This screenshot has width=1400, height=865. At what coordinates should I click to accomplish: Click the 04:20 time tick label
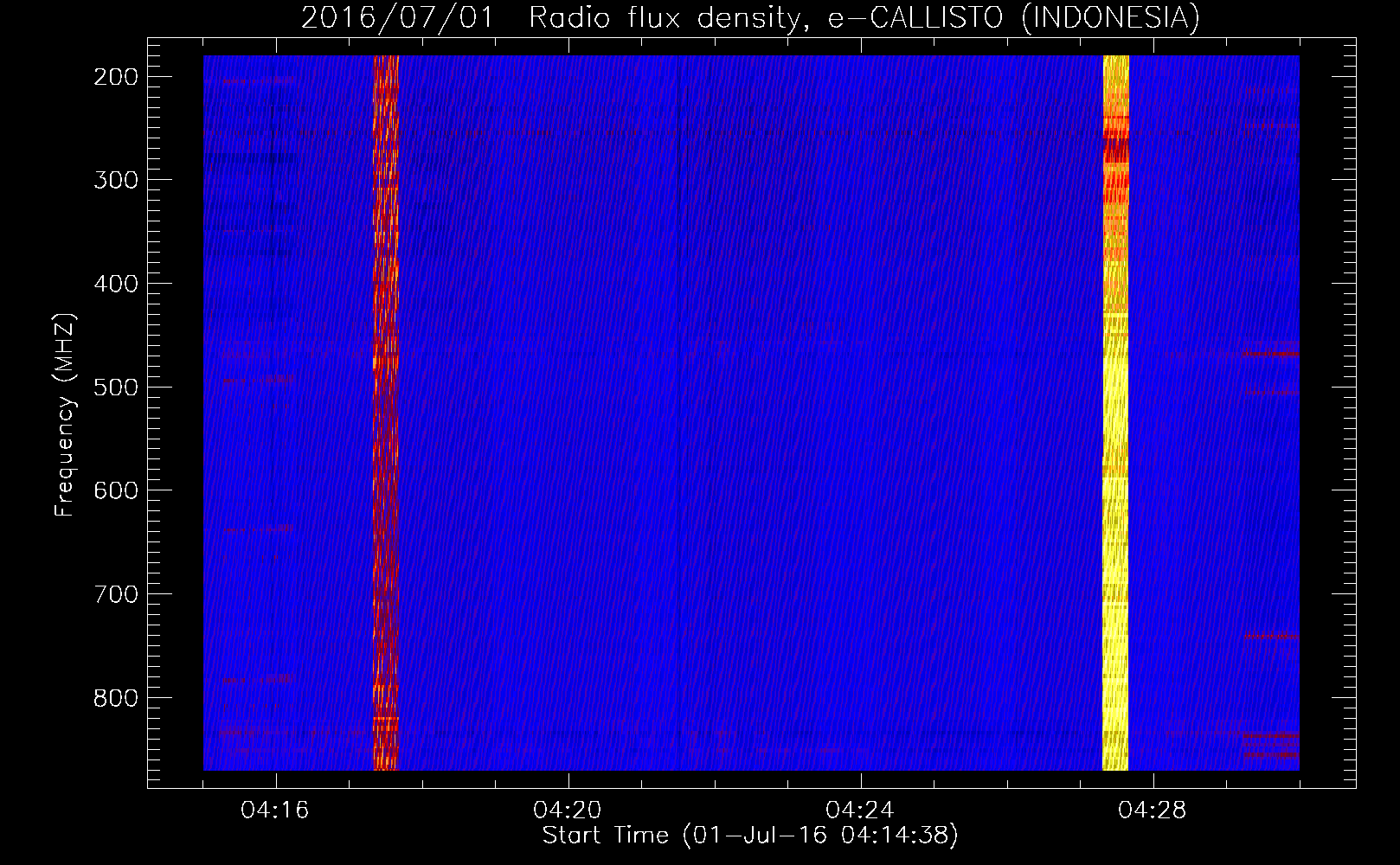[x=568, y=811]
